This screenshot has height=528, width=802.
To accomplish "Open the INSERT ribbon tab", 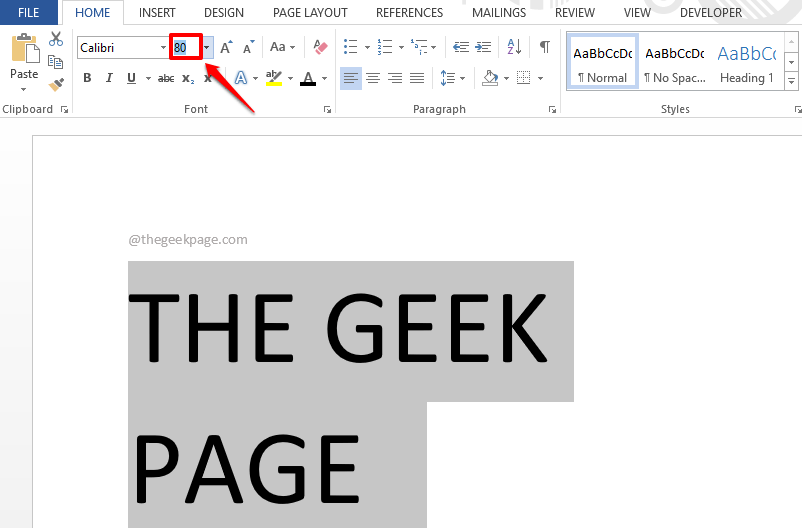I will (157, 13).
